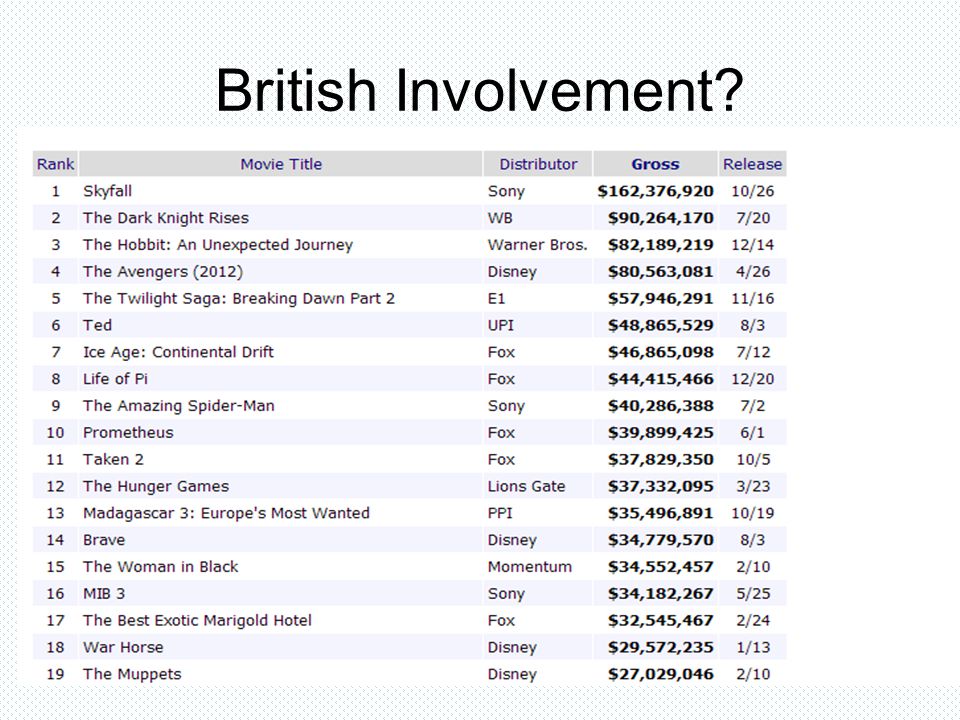Viewport: 960px width, 720px height.
Task: Select Prometheus gross $39,899,425
Action: coord(661,433)
